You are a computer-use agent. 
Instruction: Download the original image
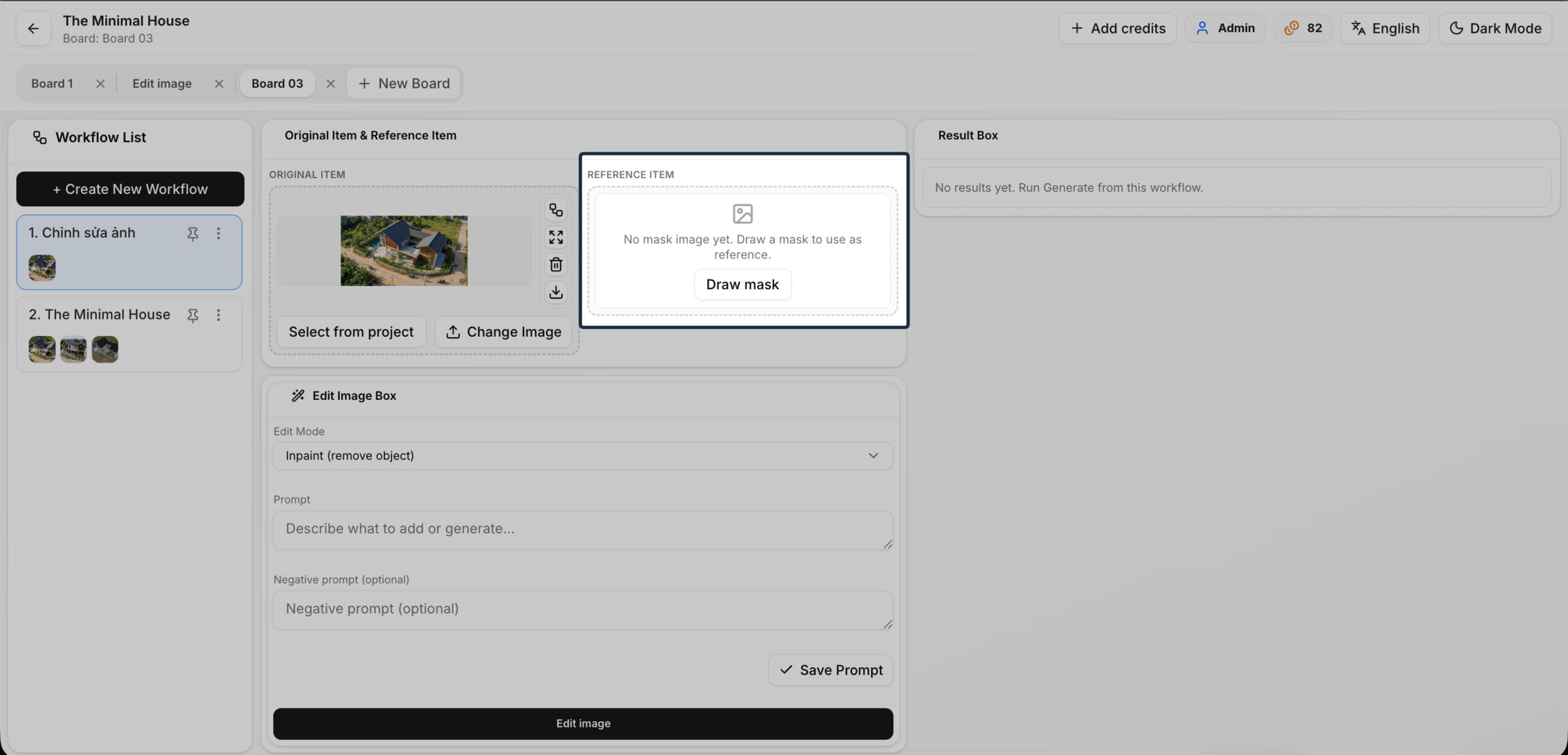(556, 292)
